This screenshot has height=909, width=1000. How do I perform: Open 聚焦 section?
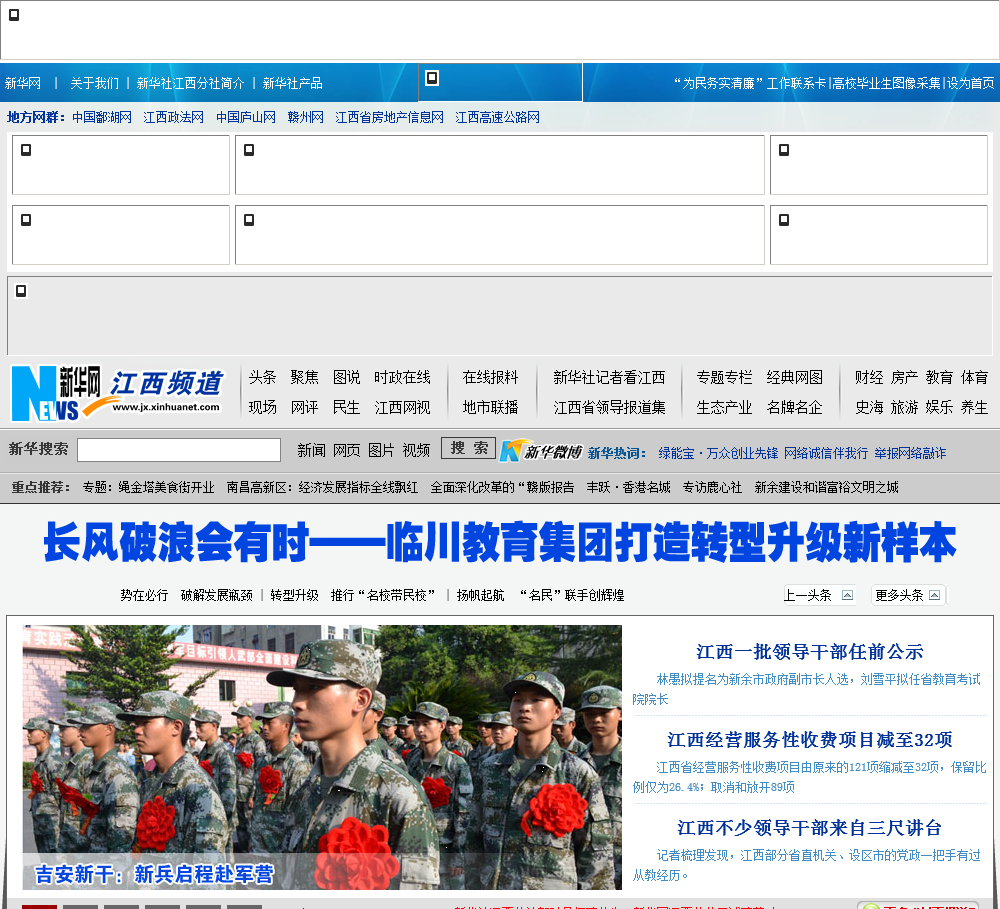click(304, 377)
